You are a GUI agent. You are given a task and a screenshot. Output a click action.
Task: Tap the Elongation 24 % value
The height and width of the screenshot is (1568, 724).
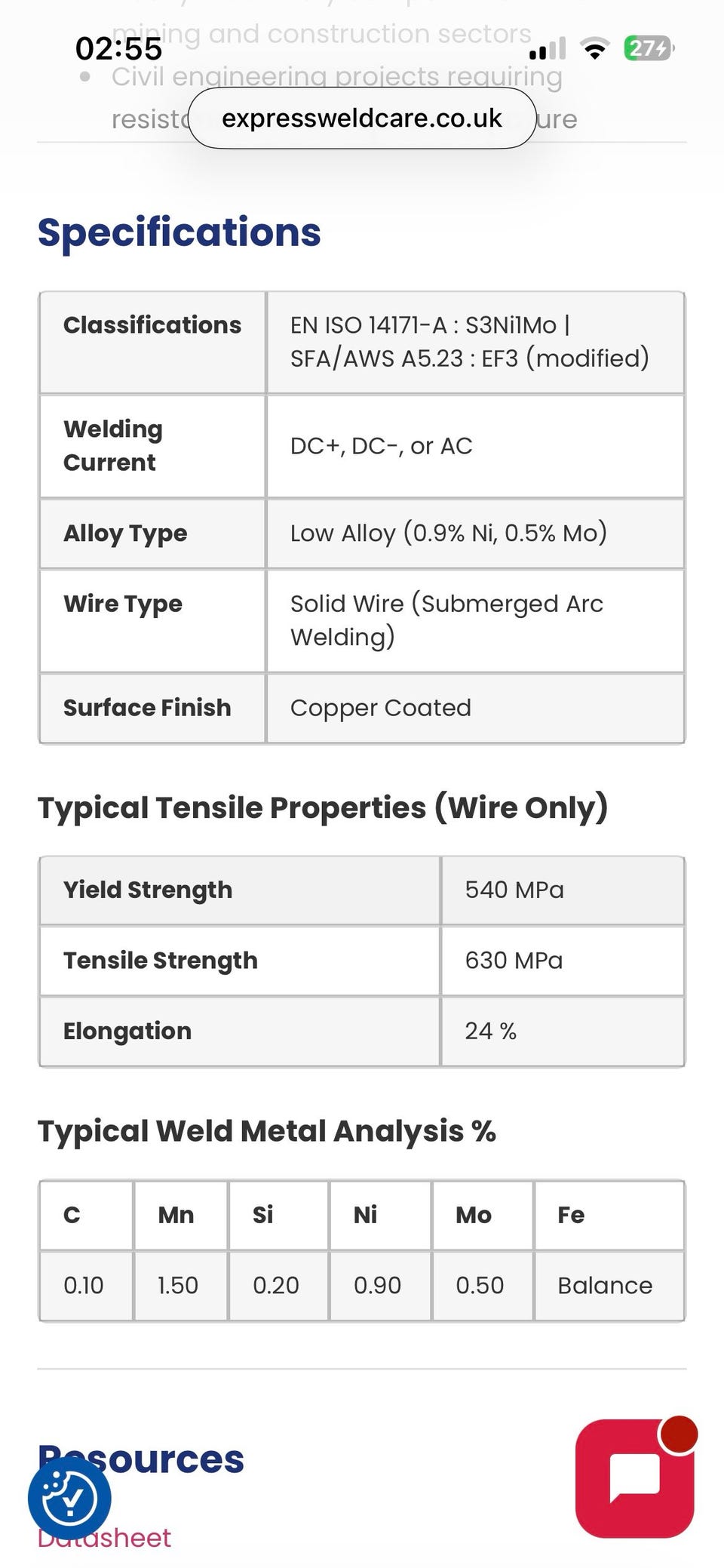point(491,1031)
